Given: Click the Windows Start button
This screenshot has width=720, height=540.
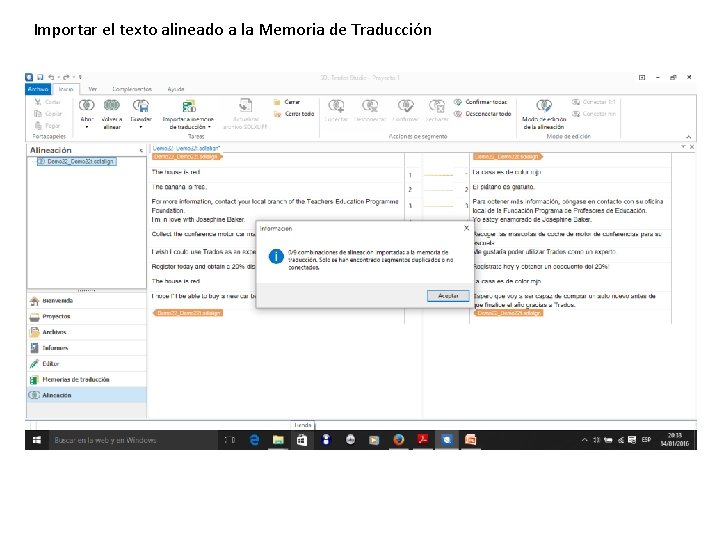Looking at the screenshot, I should (x=37, y=440).
